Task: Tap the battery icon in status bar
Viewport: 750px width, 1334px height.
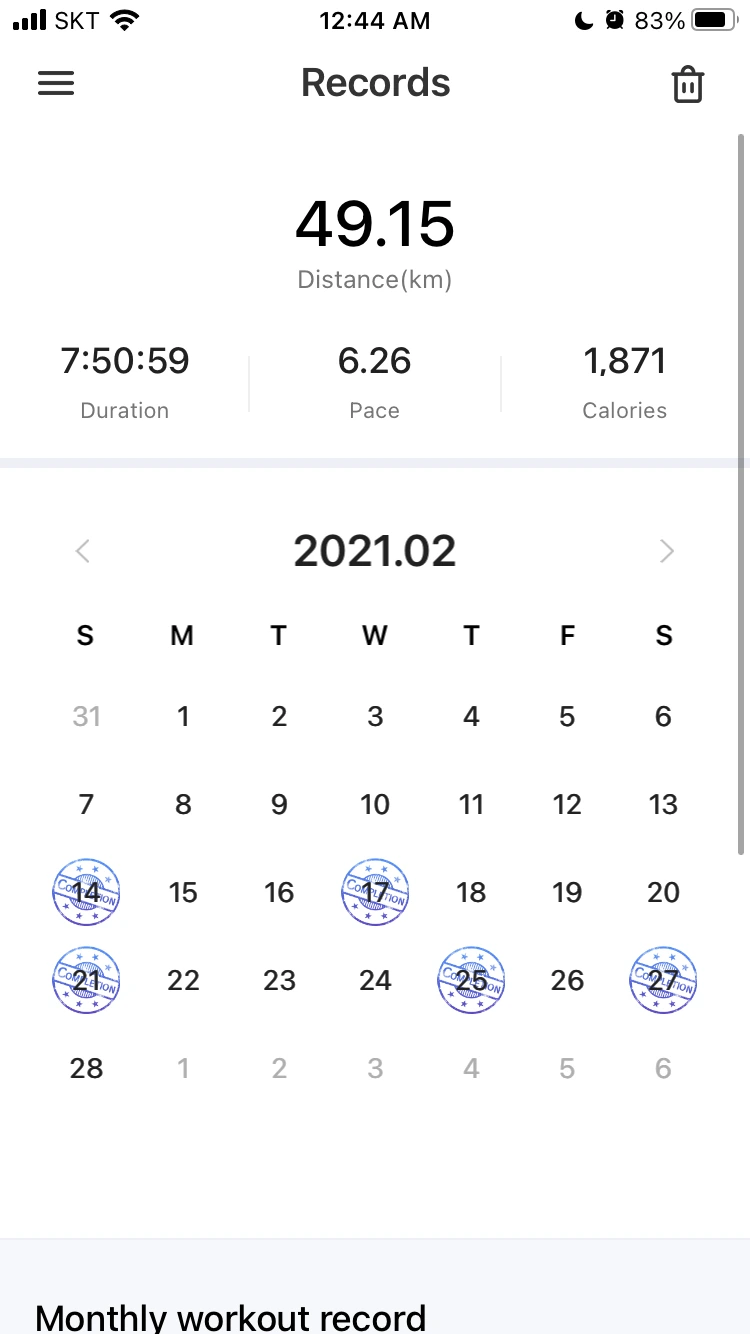Action: click(x=714, y=20)
